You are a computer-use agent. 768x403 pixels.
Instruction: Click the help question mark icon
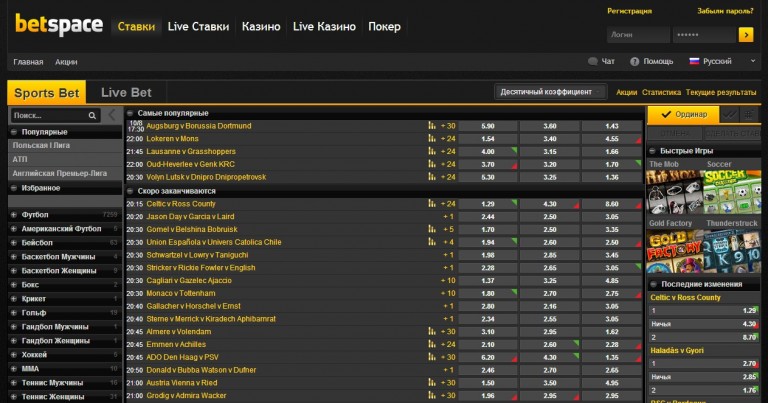[635, 61]
